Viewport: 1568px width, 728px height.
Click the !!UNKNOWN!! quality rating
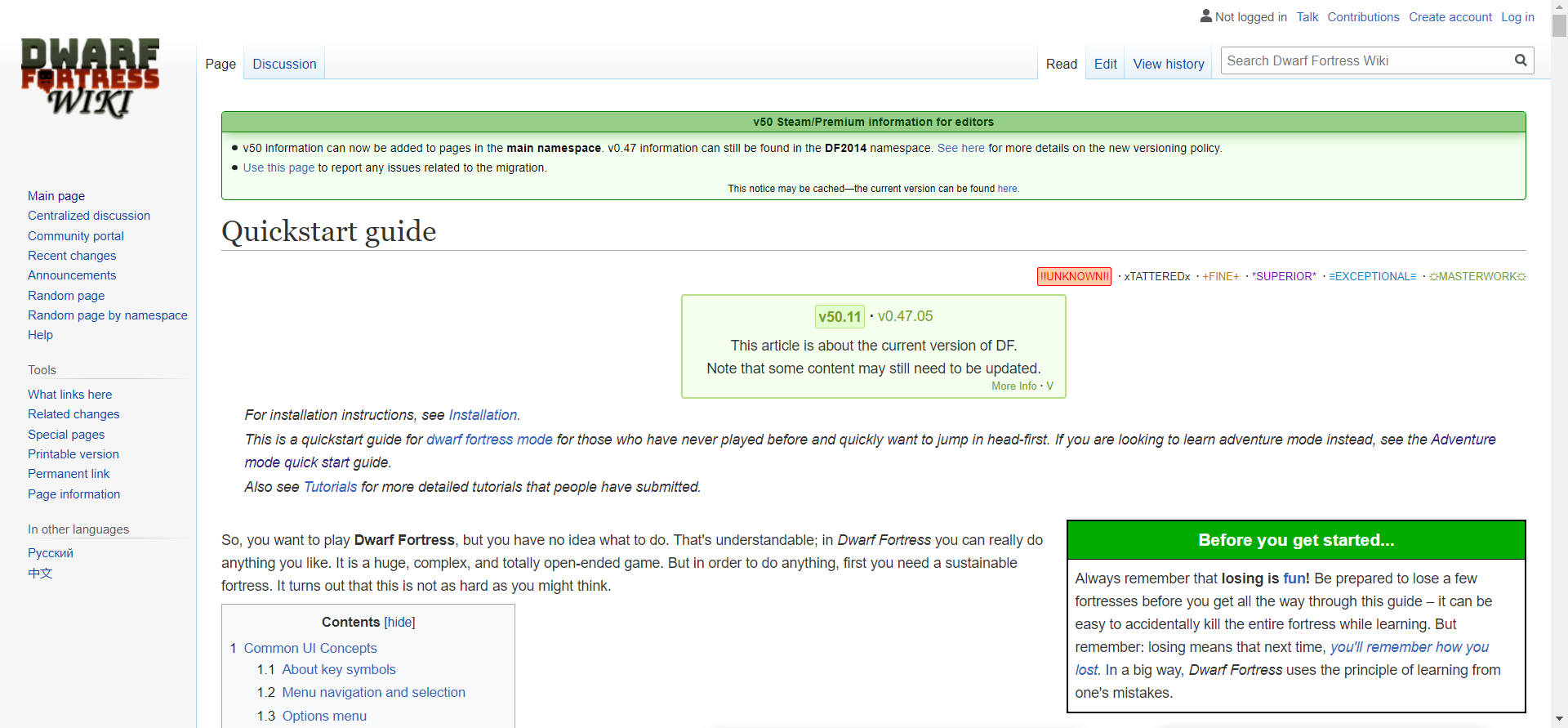point(1074,276)
